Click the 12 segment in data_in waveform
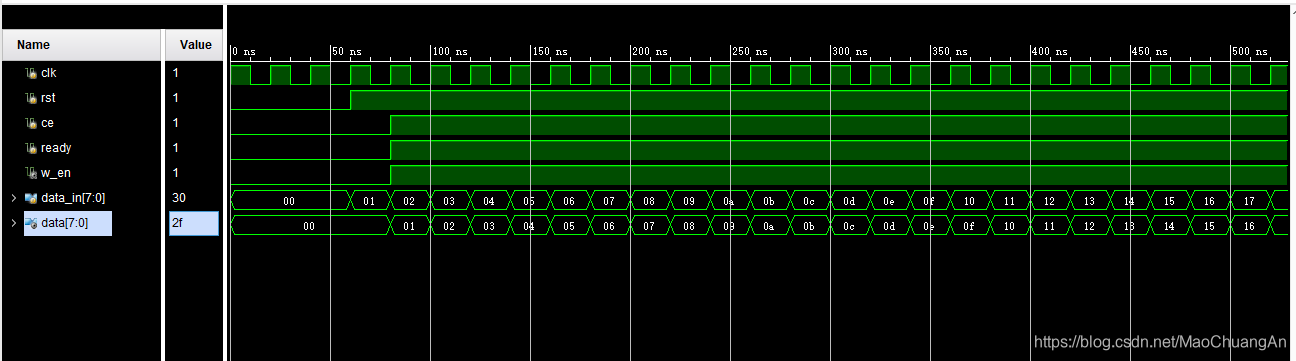 (1049, 201)
